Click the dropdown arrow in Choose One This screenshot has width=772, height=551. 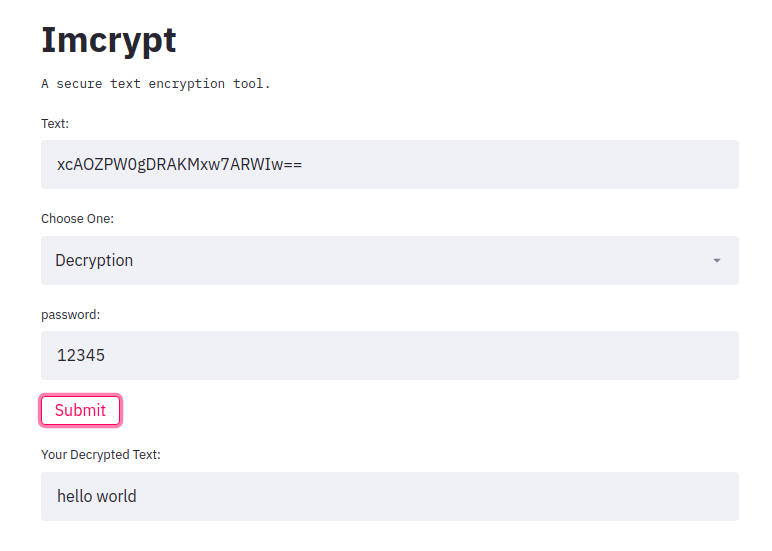coord(716,261)
